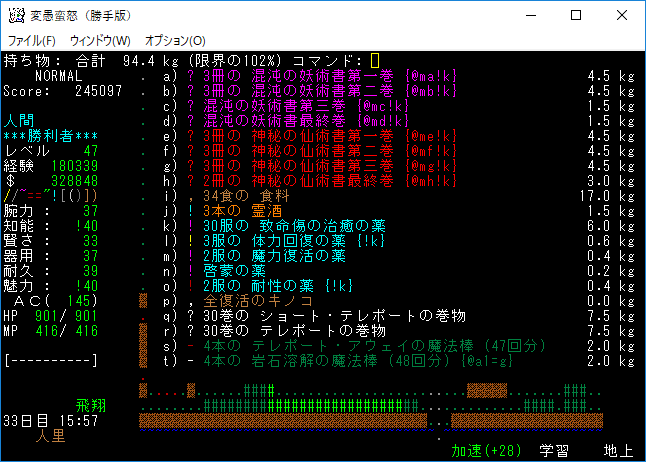Click the application icon in title bar

pos(16,15)
